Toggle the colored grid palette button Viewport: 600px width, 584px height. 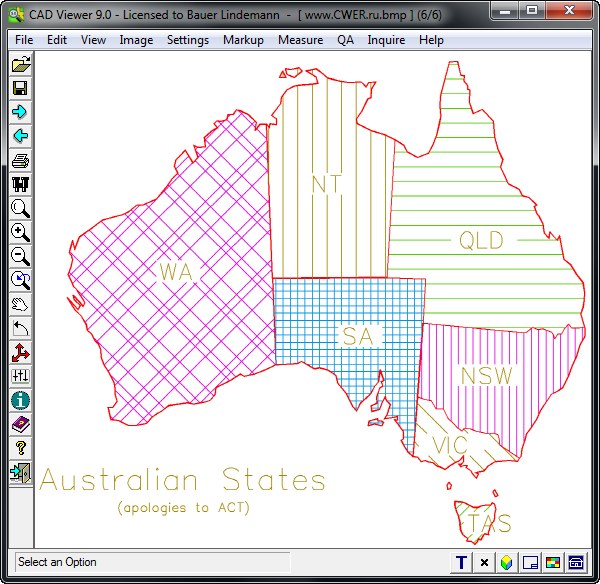pos(553,563)
